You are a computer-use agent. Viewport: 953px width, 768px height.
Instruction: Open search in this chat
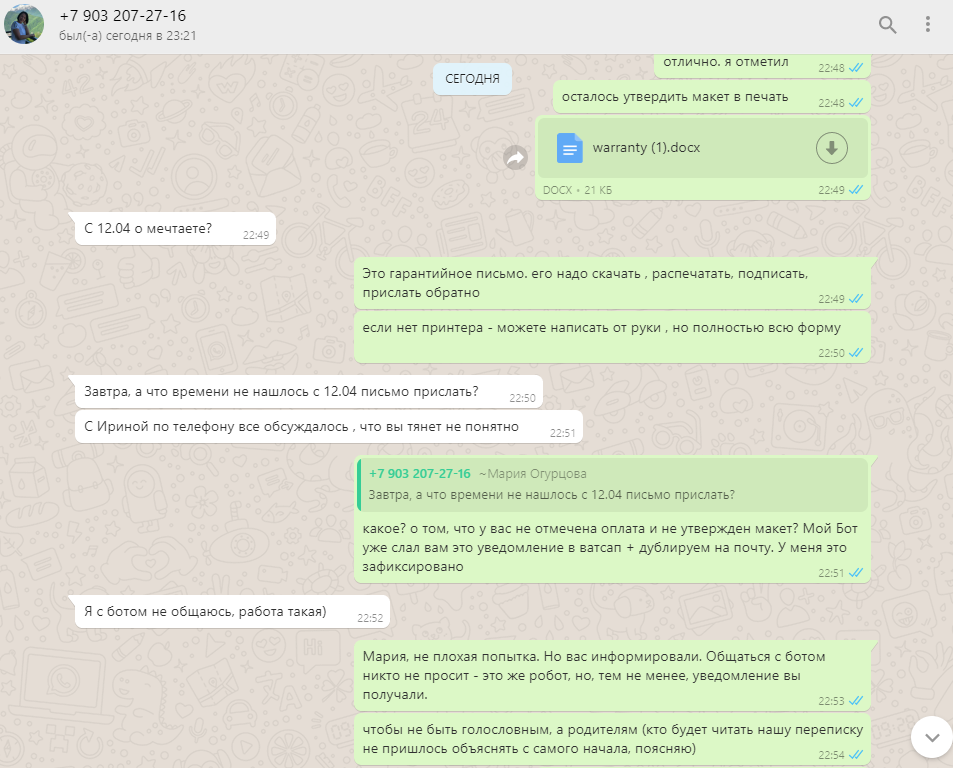click(887, 25)
